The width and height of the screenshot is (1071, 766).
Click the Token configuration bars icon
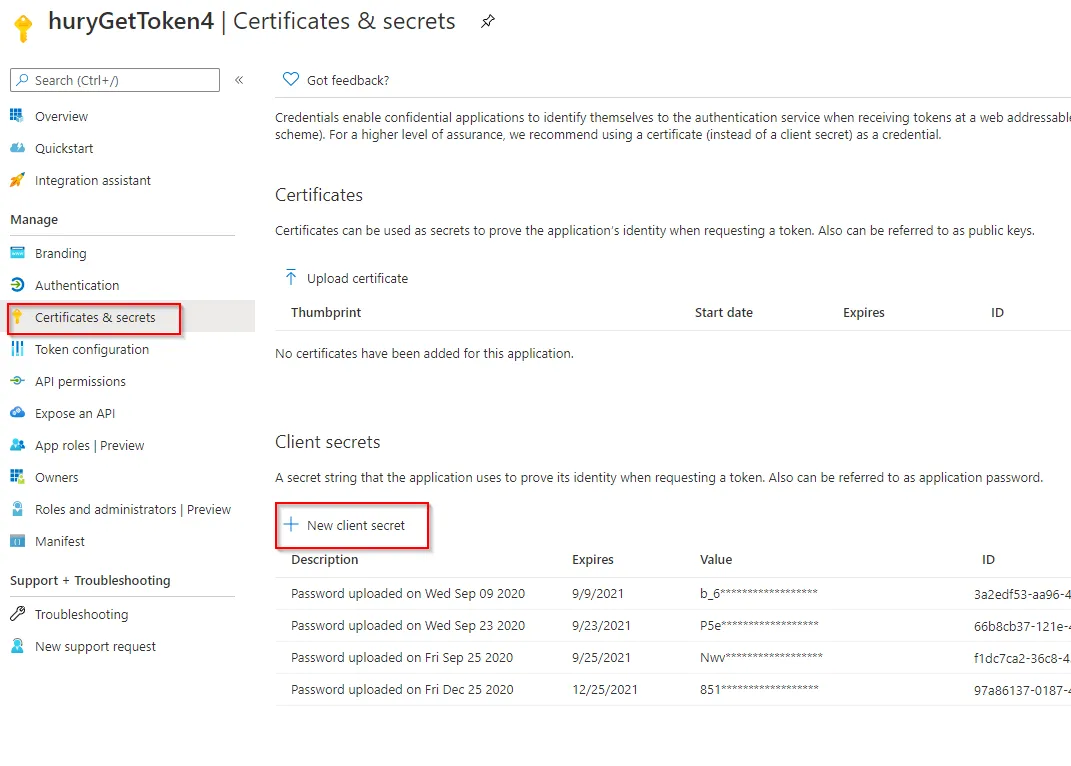17,348
